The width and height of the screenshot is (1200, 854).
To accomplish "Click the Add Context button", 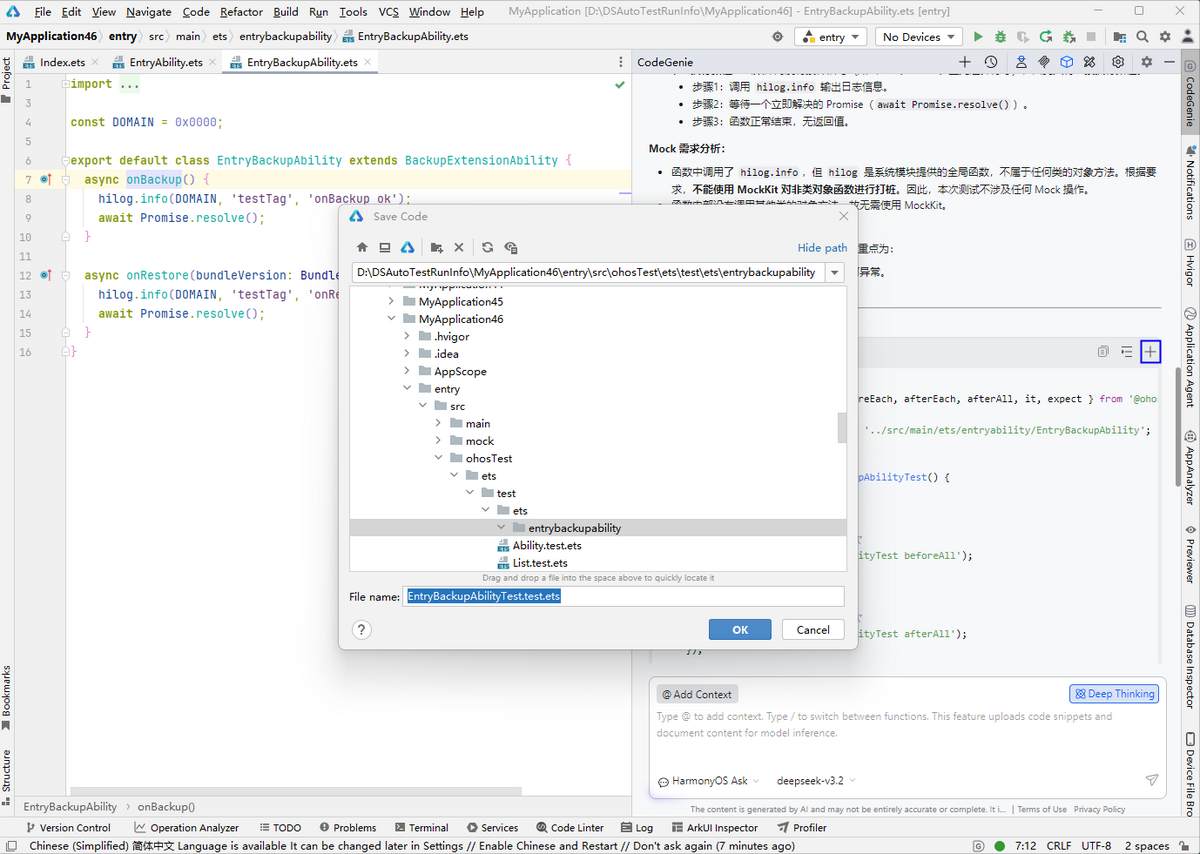I will tap(697, 694).
